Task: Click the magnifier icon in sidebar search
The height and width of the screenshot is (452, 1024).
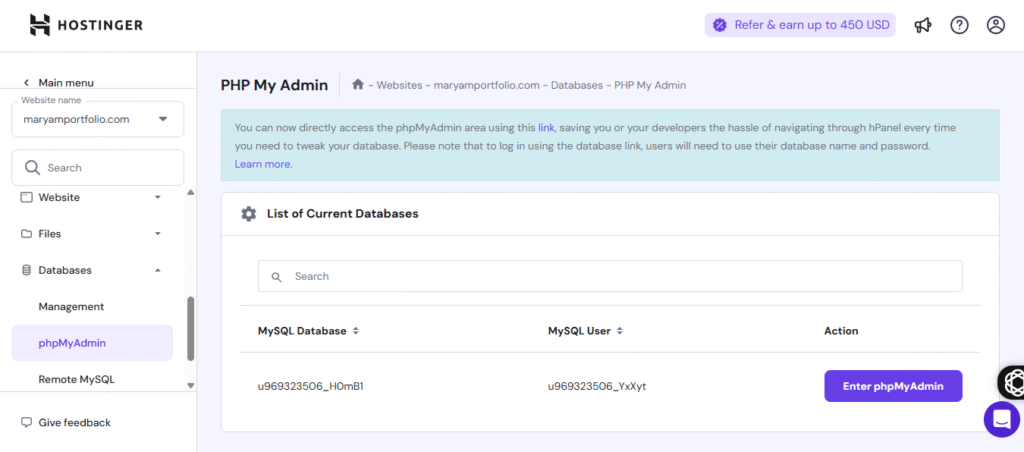Action: (x=33, y=168)
